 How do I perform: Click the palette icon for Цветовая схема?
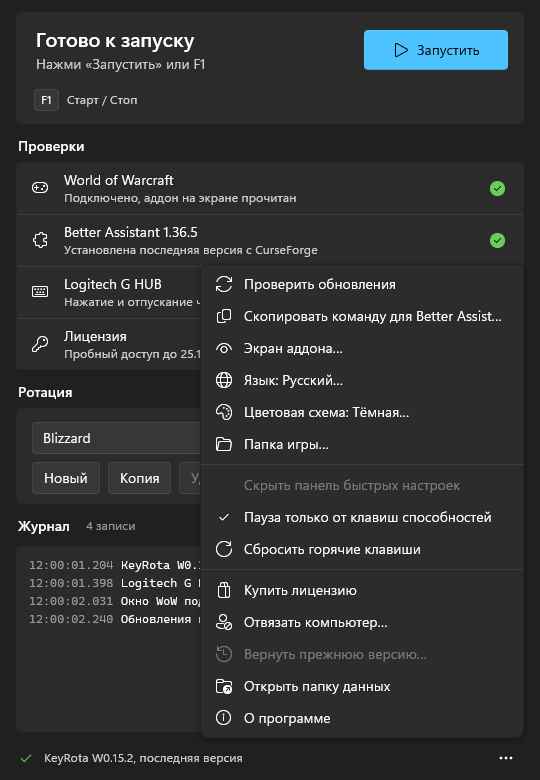pos(224,412)
